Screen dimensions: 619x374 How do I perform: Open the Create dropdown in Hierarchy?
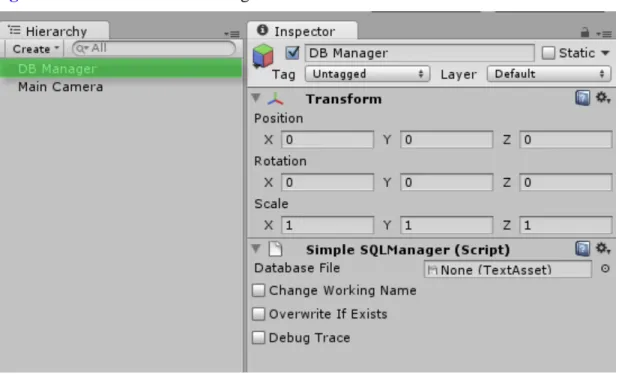click(35, 49)
